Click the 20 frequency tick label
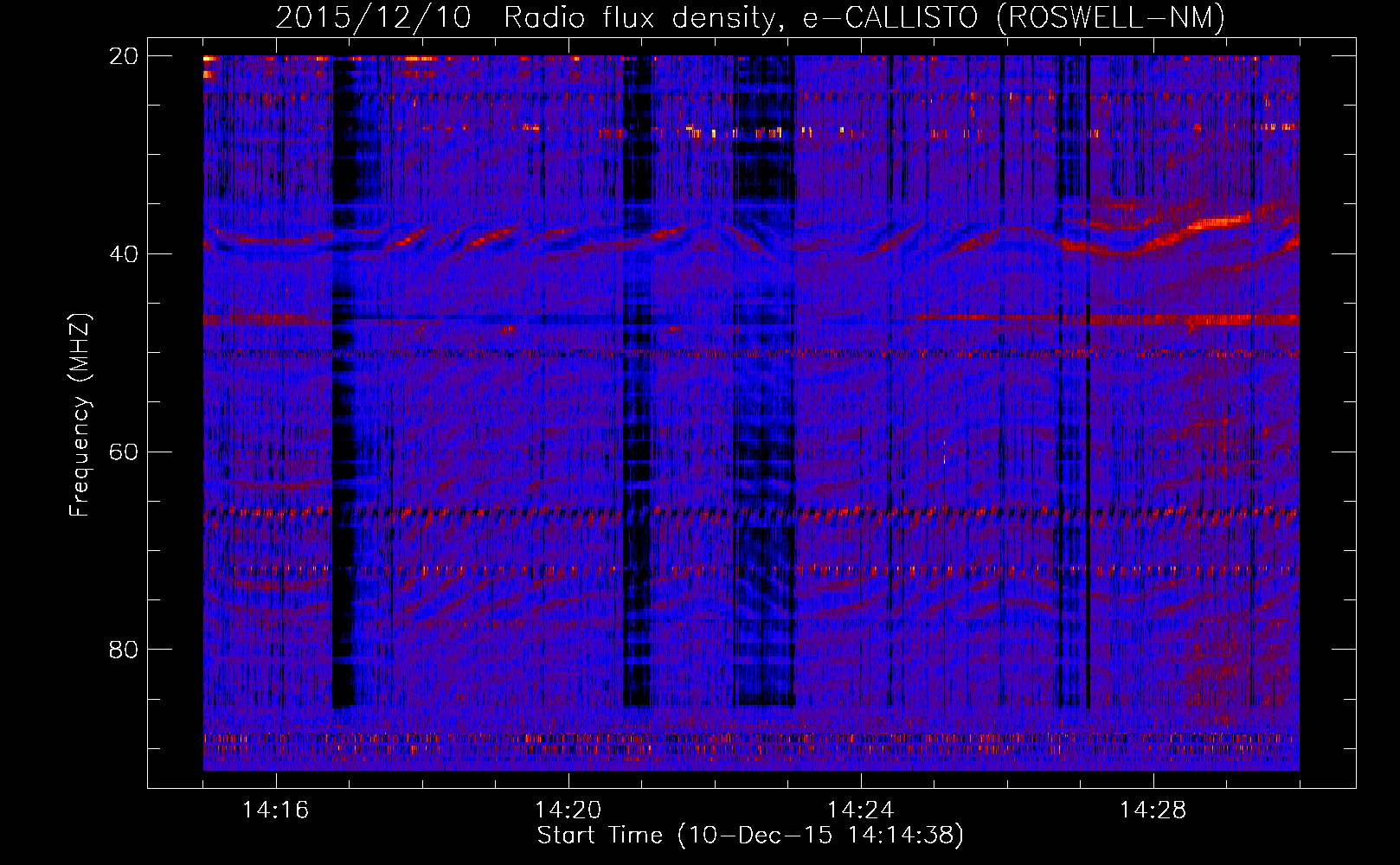Screen dimensions: 1400x865 (124, 56)
